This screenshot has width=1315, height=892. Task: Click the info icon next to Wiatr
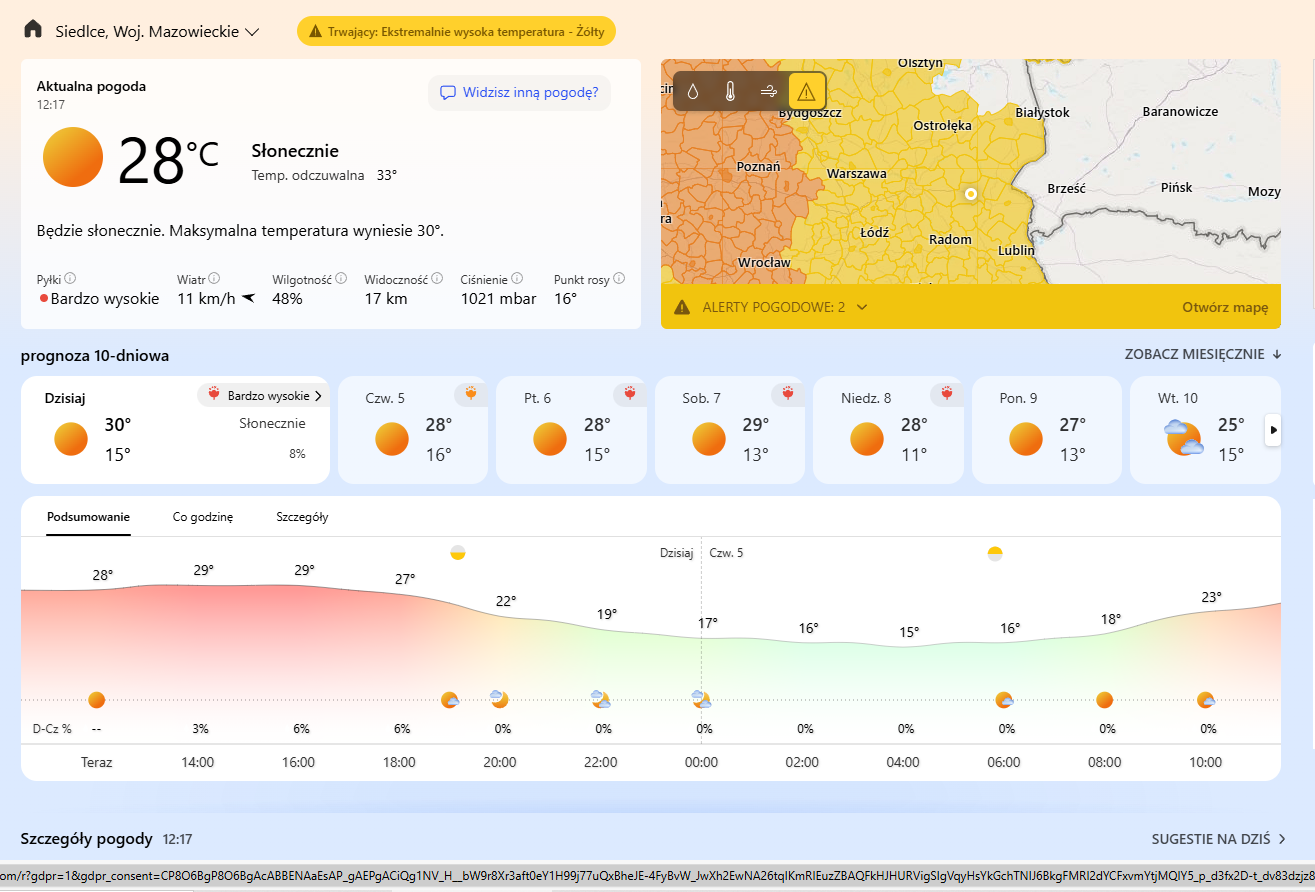point(215,280)
